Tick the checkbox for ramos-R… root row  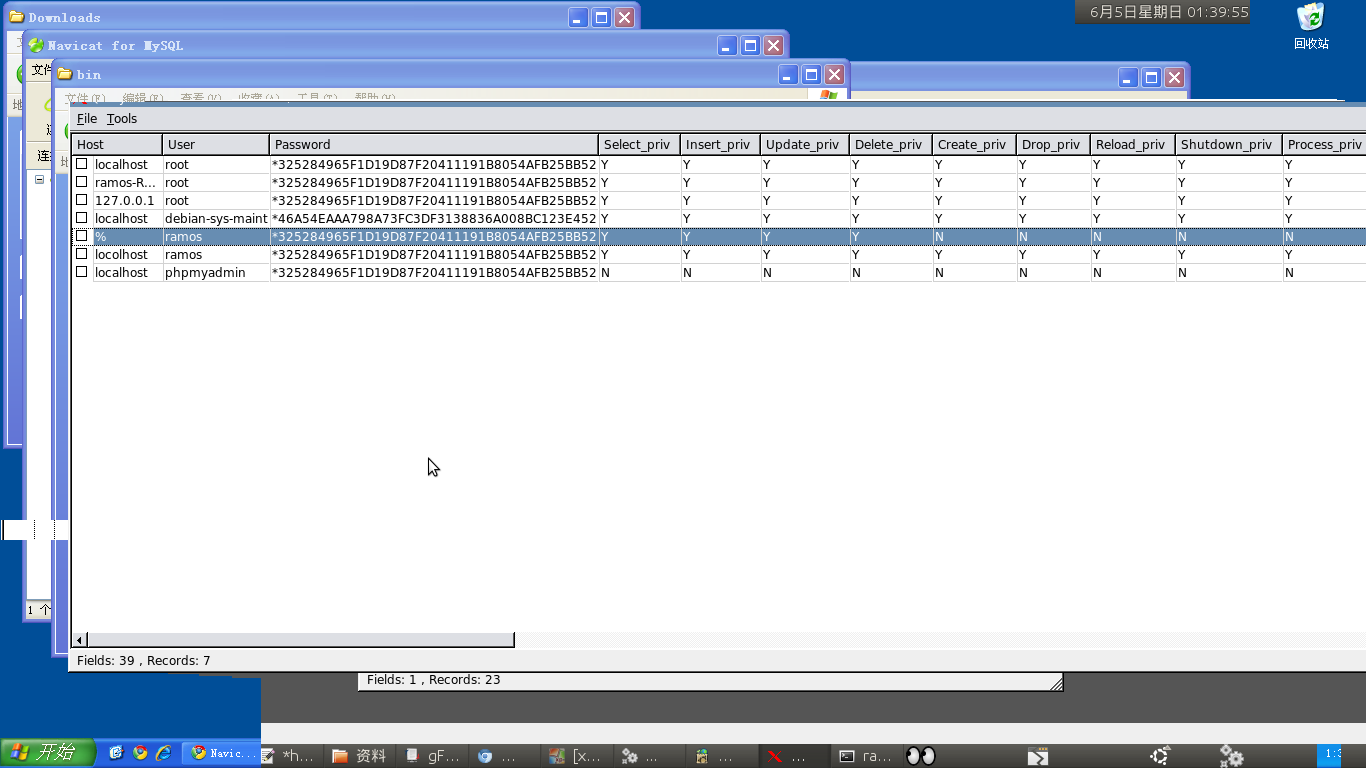coord(82,182)
